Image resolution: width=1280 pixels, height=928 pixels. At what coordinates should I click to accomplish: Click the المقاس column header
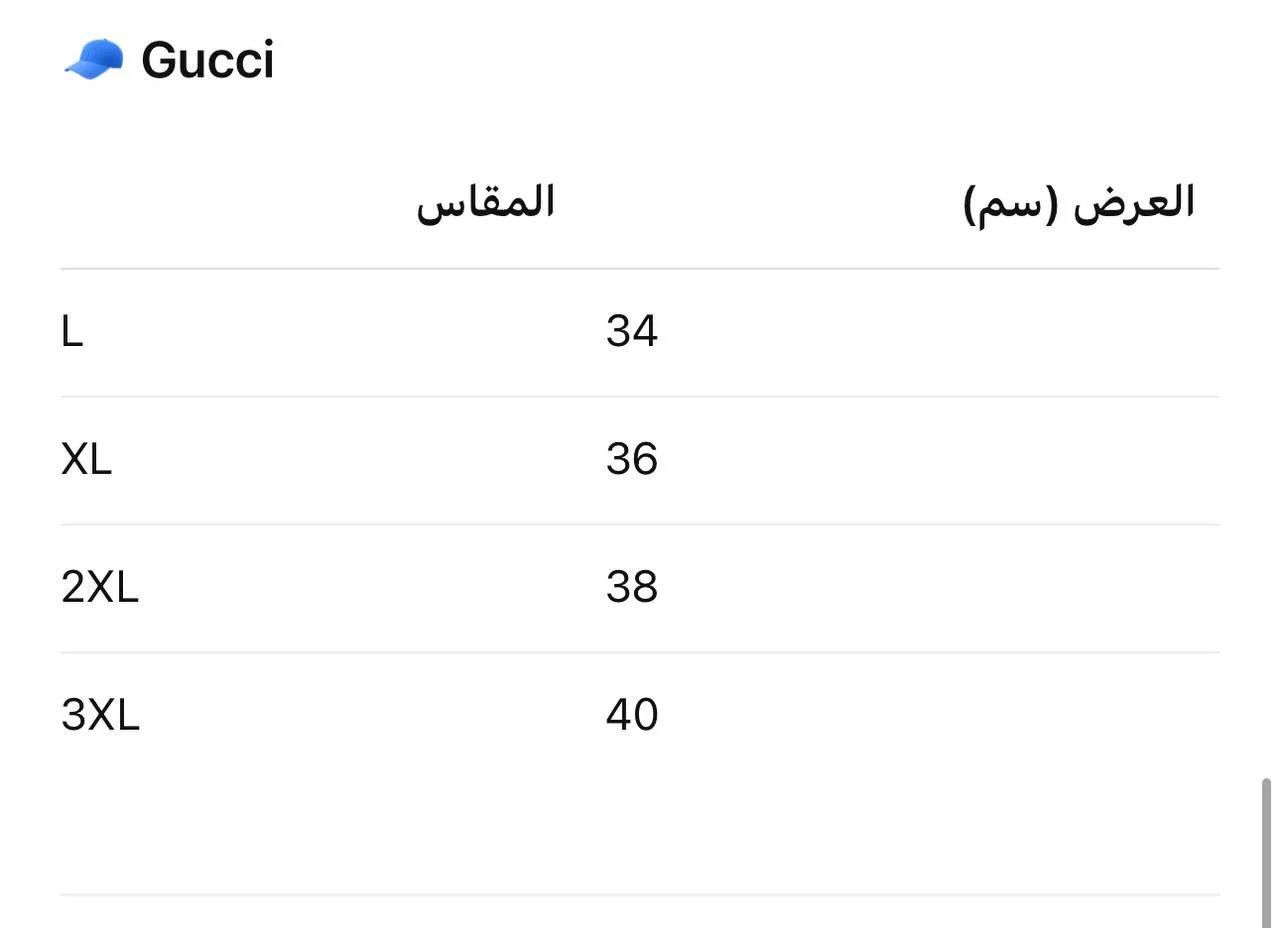coord(486,202)
